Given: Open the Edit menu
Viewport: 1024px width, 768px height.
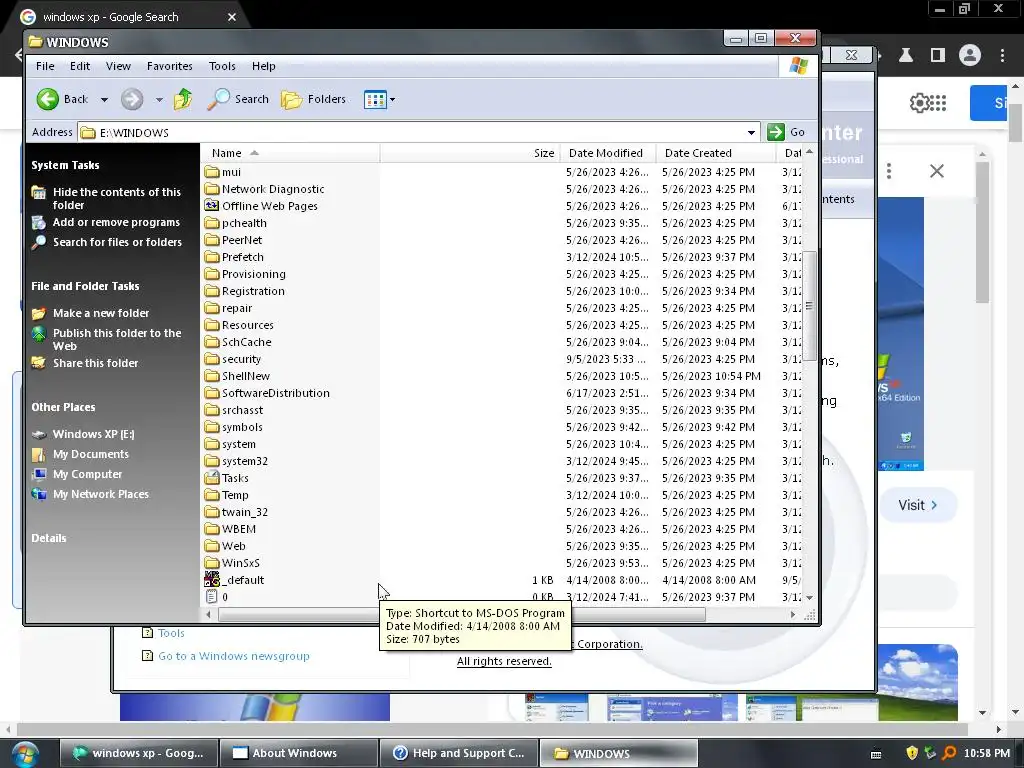Looking at the screenshot, I should point(80,66).
